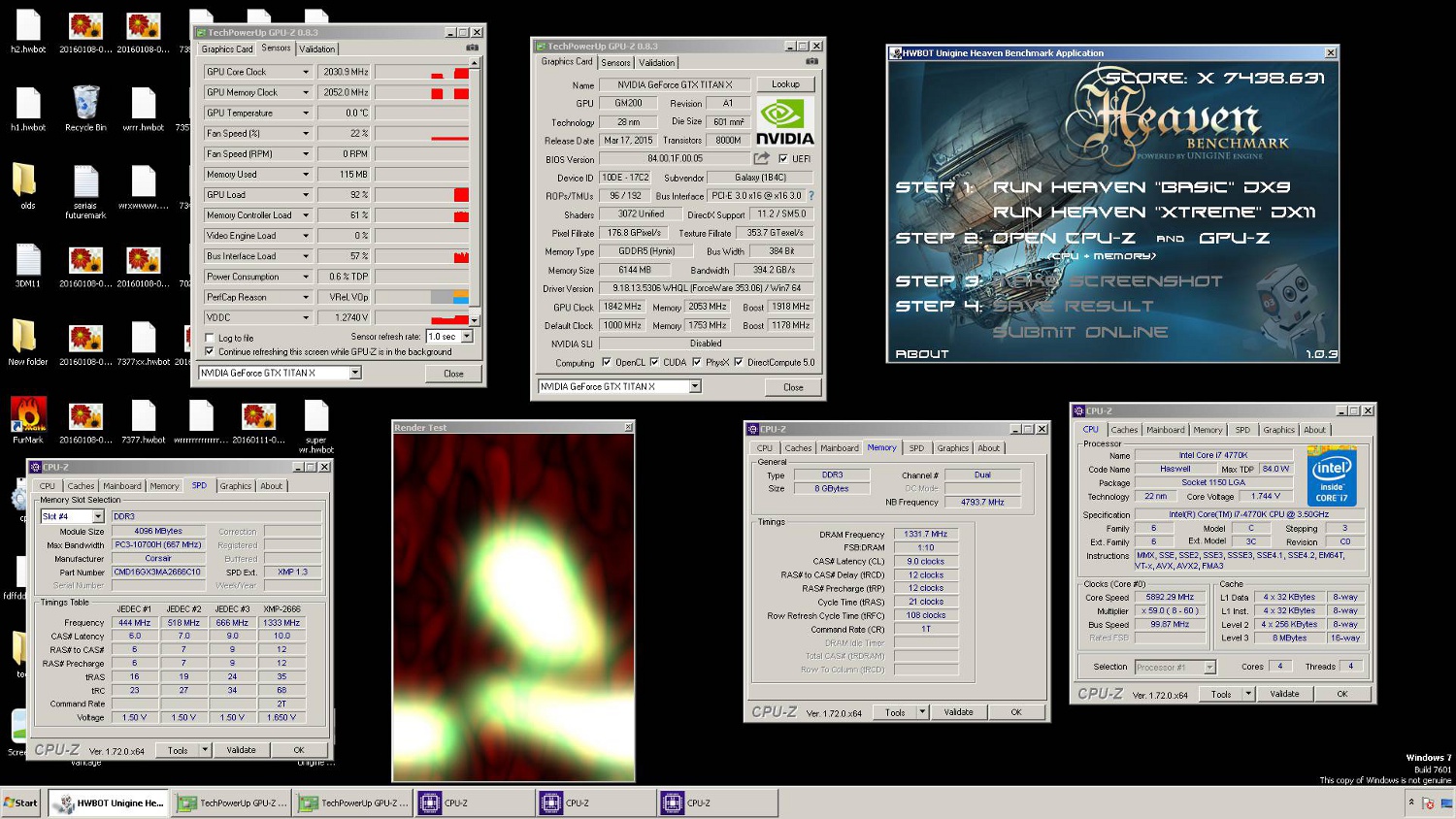
Task: Click SUBMIT ONLINE in Heaven benchmark
Action: [1079, 332]
